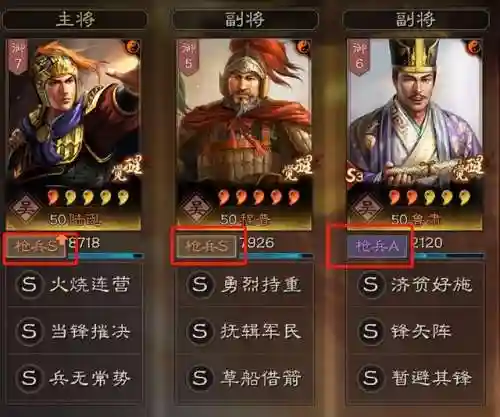Select the purple 枪兵A troop badge
Viewport: 500px width, 417px height.
377,246
